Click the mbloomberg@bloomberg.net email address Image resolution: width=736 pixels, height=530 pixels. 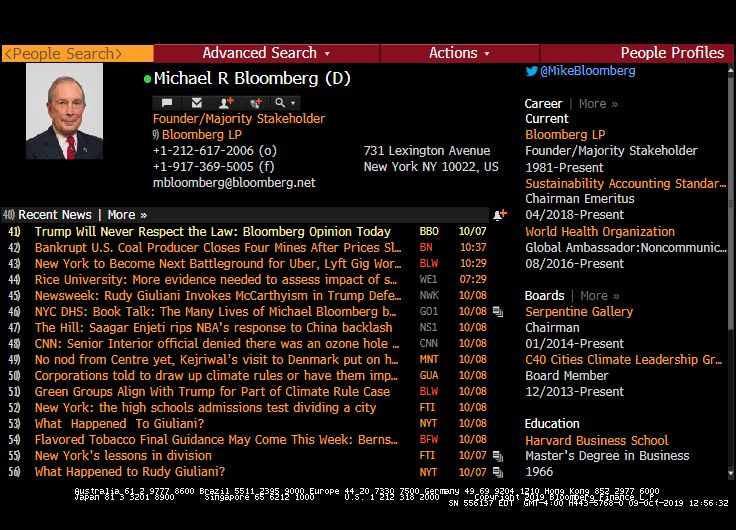pyautogui.click(x=234, y=183)
